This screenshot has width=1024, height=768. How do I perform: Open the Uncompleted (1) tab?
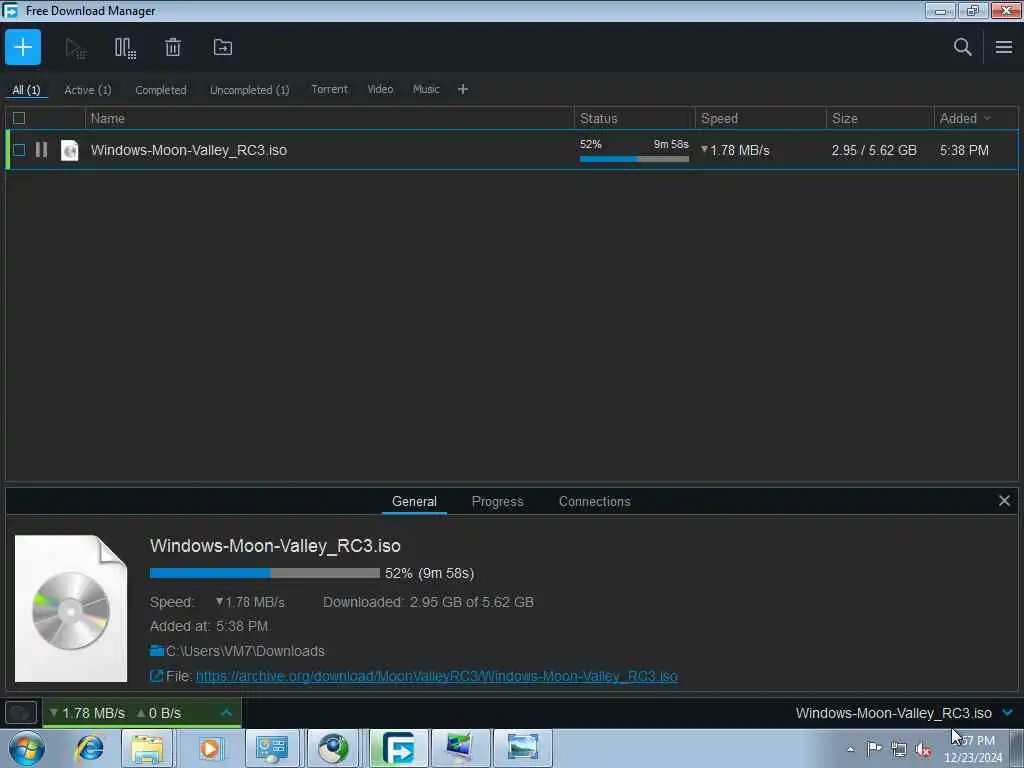(x=249, y=90)
